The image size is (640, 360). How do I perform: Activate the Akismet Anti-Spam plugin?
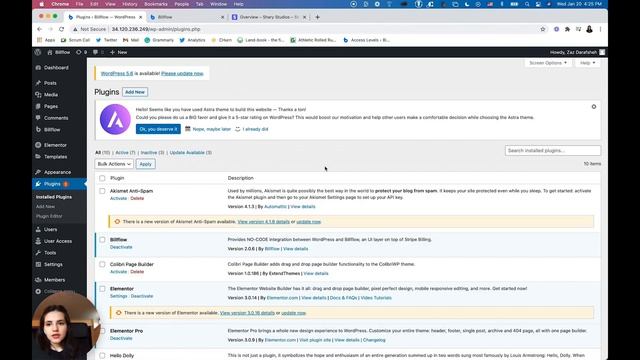pos(118,198)
